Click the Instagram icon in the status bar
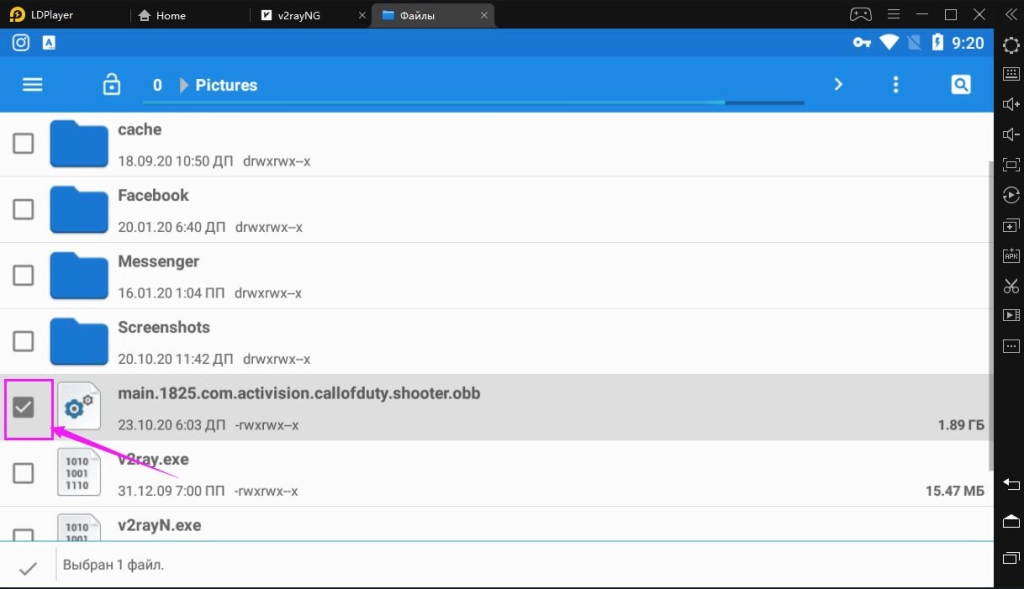Image resolution: width=1024 pixels, height=589 pixels. point(20,42)
